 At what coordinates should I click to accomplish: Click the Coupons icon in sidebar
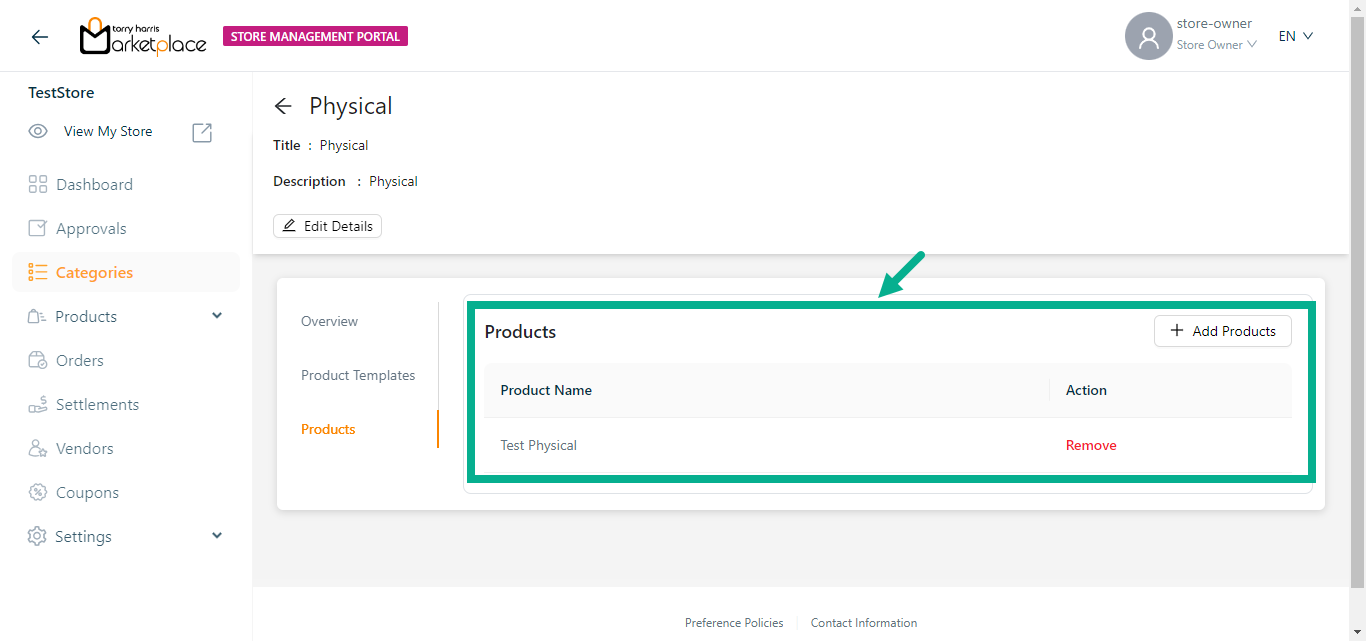tap(38, 492)
